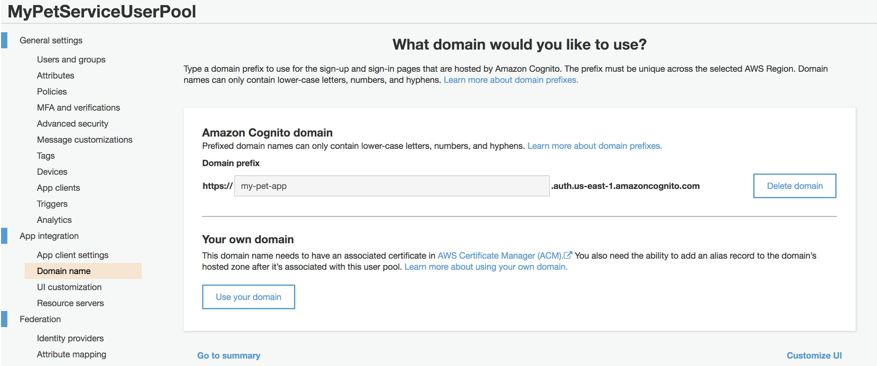This screenshot has width=877, height=366.
Task: Click '.auth.us-east-1.amazoncognito.com' suffix text
Action: point(625,186)
